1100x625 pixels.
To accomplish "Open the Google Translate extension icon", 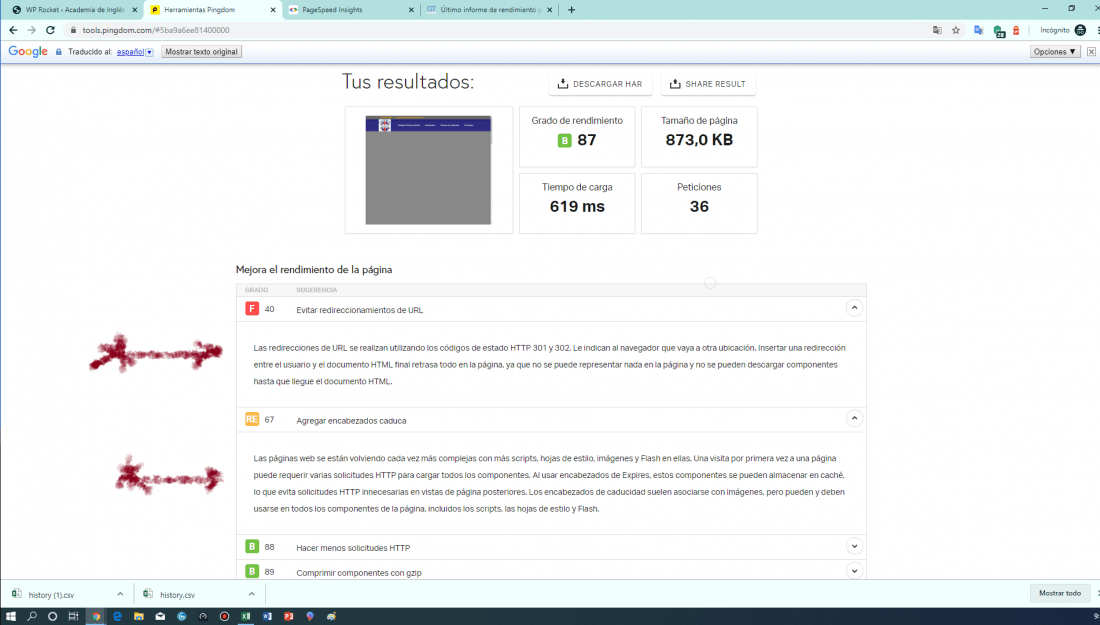I will (x=979, y=30).
